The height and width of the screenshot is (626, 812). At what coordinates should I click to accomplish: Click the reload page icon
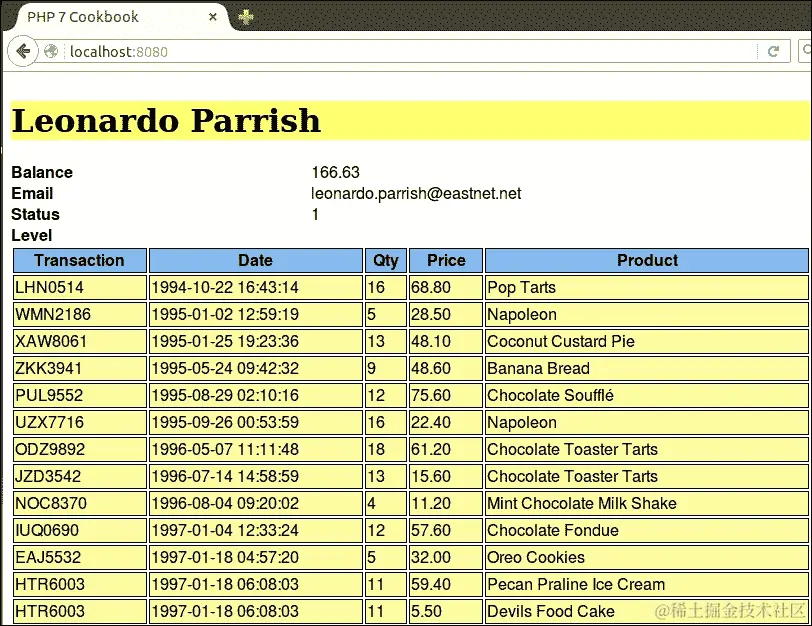(x=774, y=51)
